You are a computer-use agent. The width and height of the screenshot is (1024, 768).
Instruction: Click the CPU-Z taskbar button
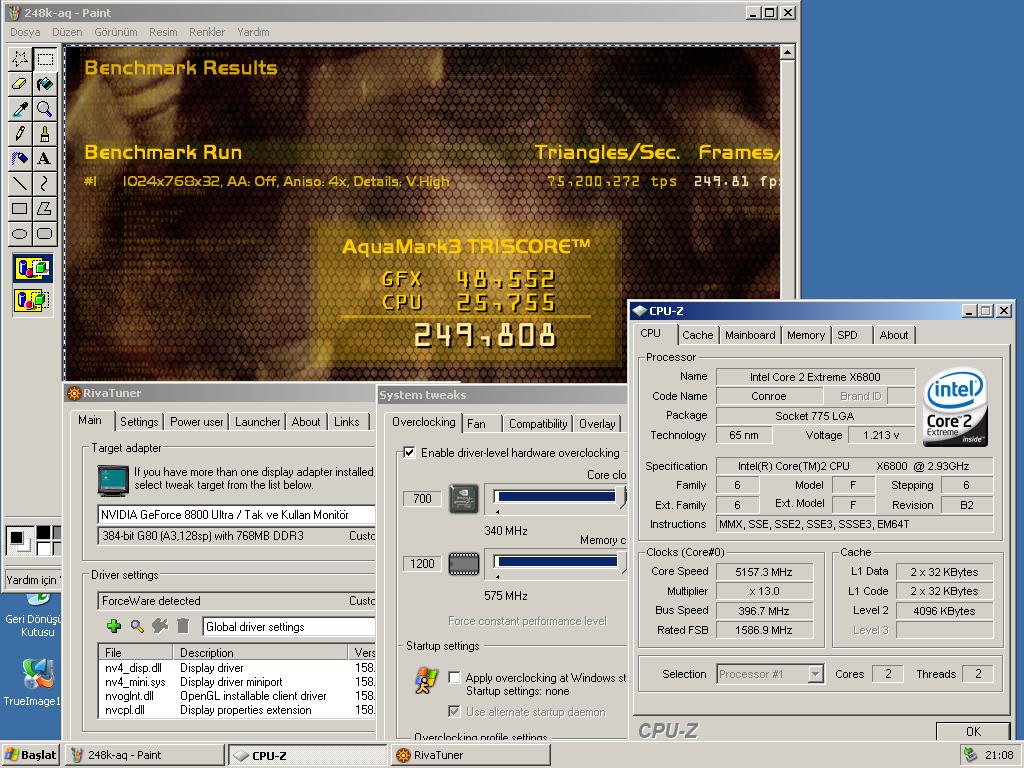308,755
